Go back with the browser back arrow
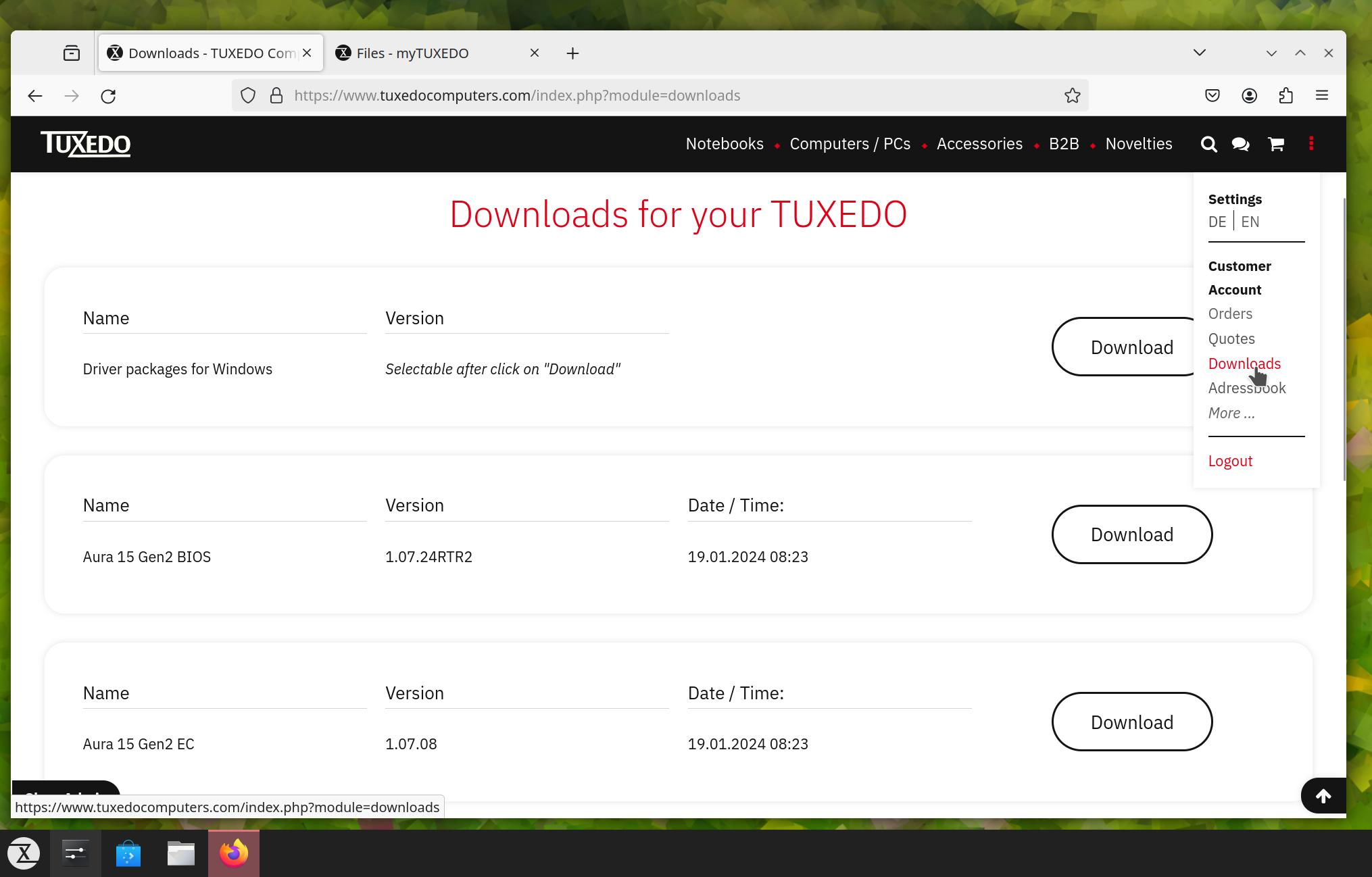Screen dimensions: 1372x877 35,96
